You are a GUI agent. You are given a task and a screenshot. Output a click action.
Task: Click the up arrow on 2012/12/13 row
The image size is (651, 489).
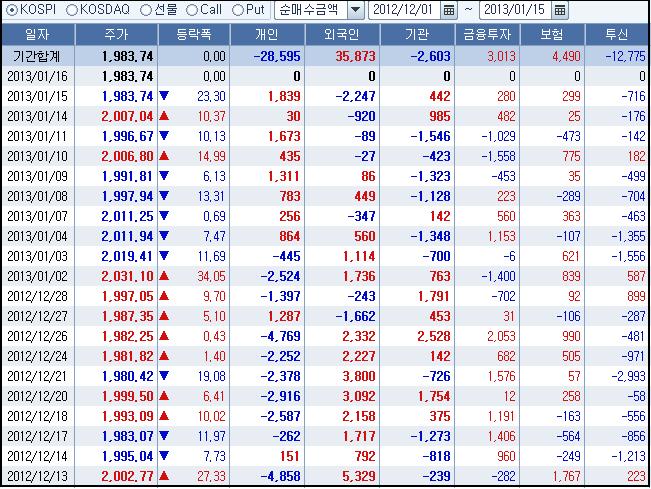click(164, 476)
